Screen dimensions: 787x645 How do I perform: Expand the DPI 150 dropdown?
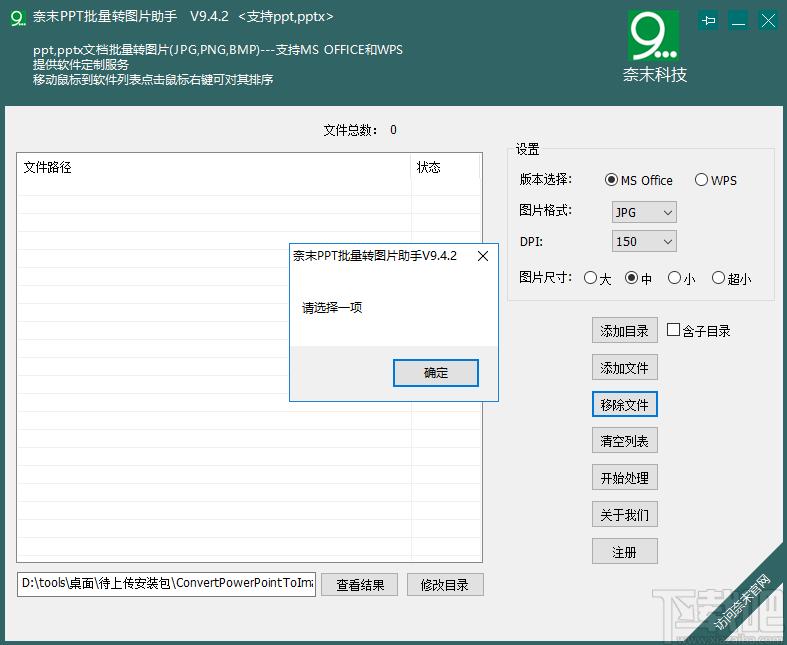point(644,241)
